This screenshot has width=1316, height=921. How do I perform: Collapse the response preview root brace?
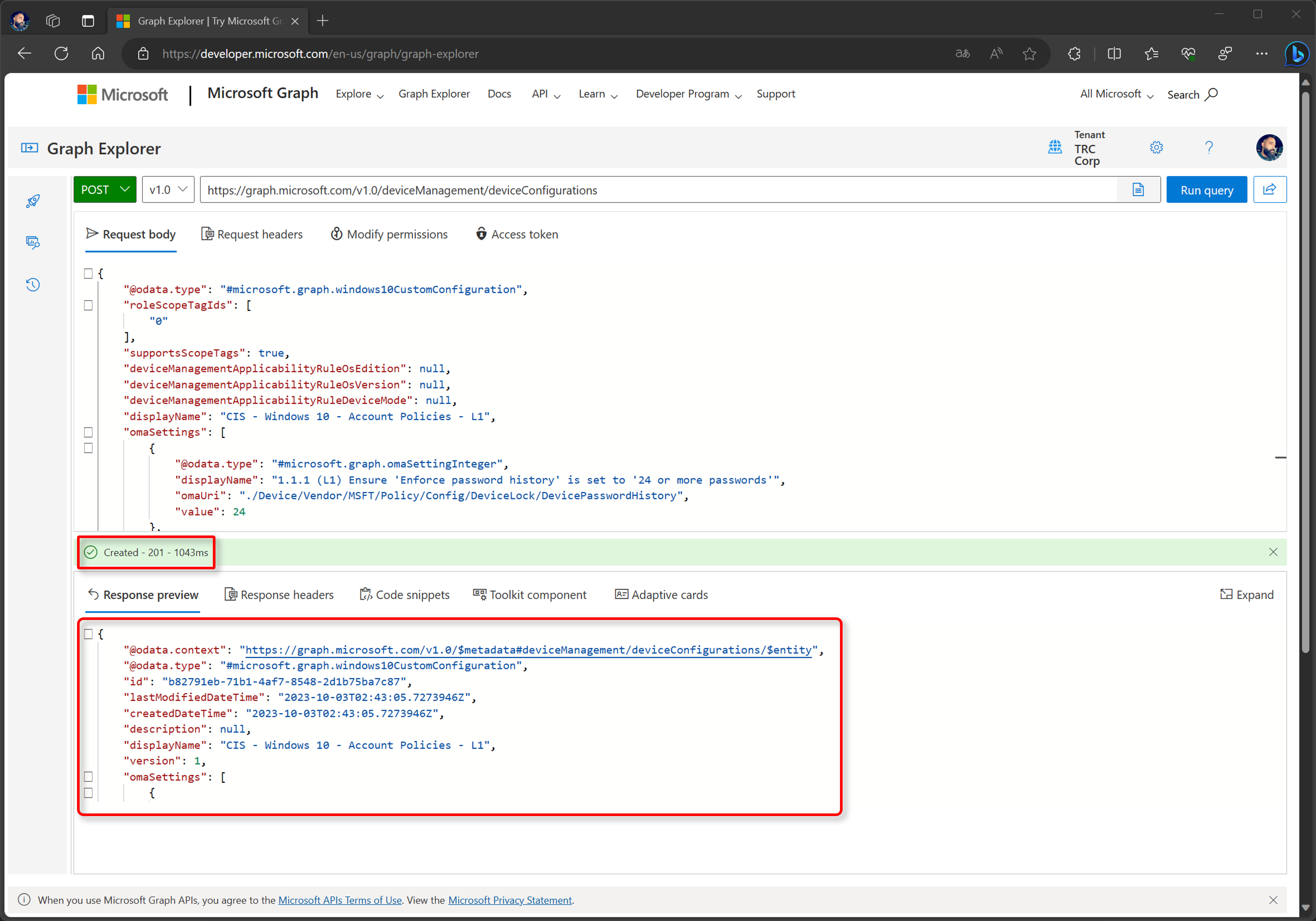pos(88,634)
